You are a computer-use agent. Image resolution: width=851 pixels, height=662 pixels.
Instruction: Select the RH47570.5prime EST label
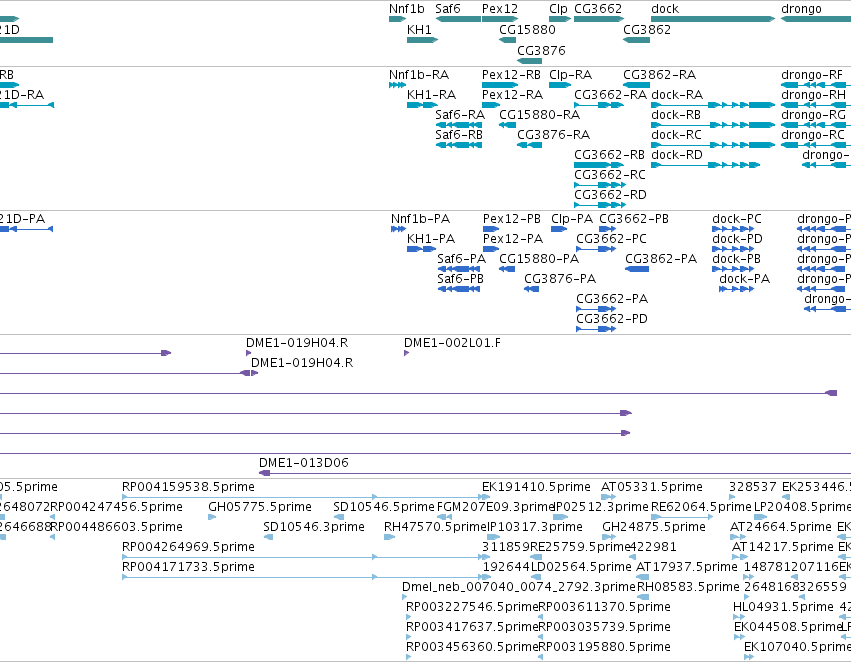(x=435, y=527)
